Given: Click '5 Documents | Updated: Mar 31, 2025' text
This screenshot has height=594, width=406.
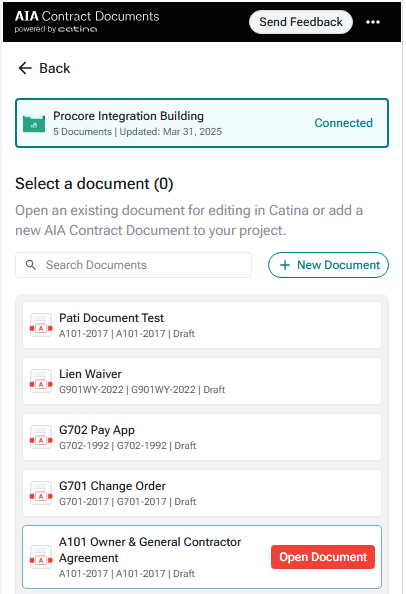Looking at the screenshot, I should (137, 132).
